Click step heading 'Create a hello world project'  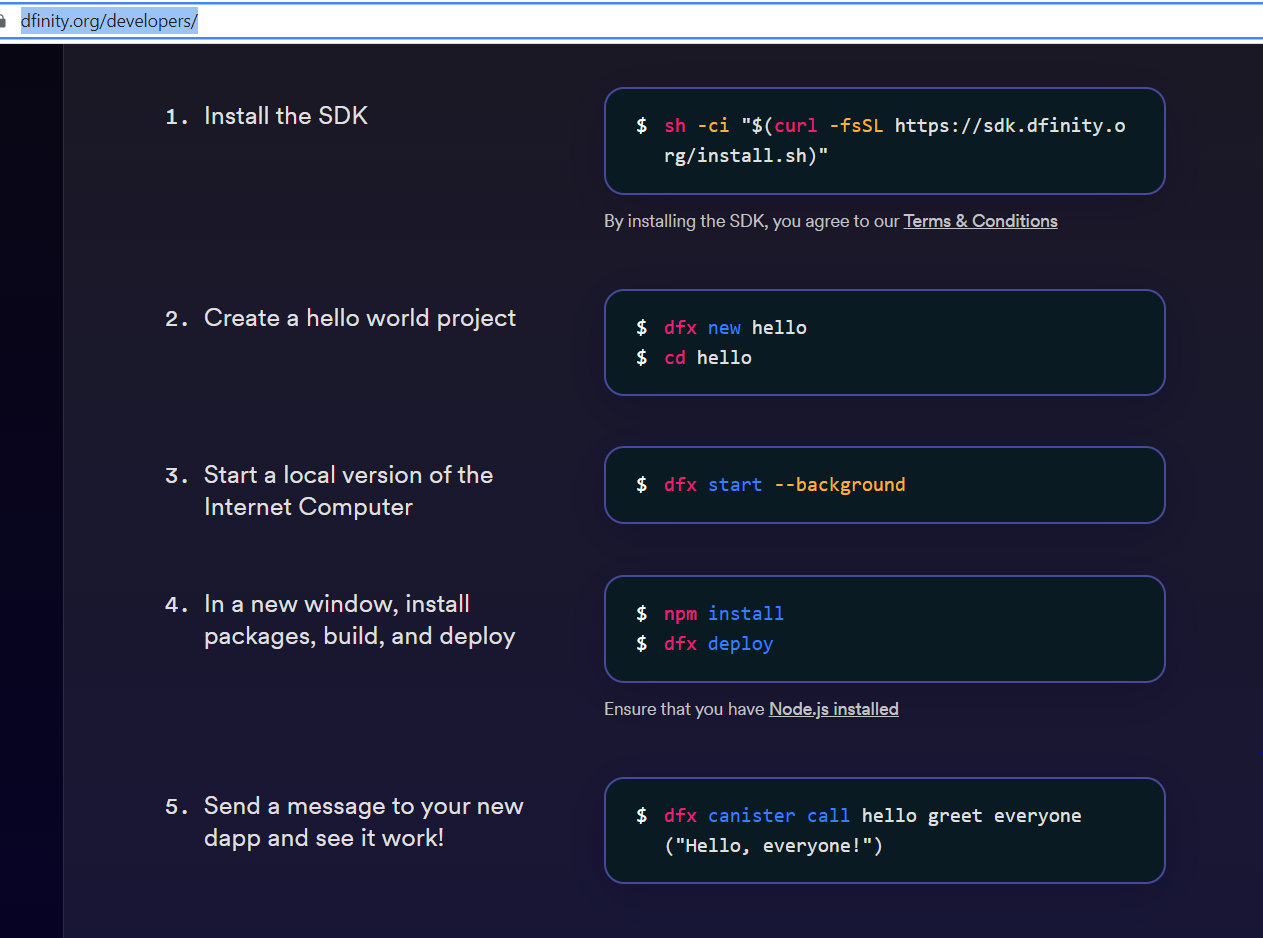[360, 318]
